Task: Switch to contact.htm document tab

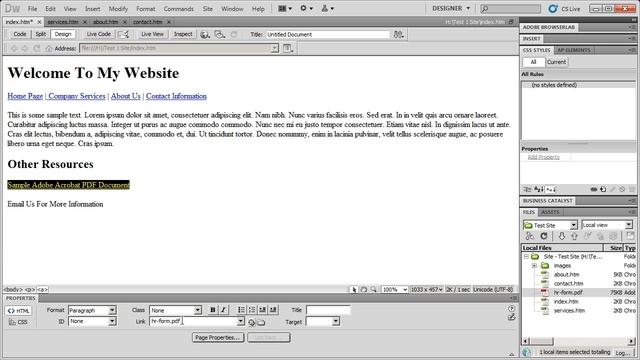Action: [x=147, y=22]
